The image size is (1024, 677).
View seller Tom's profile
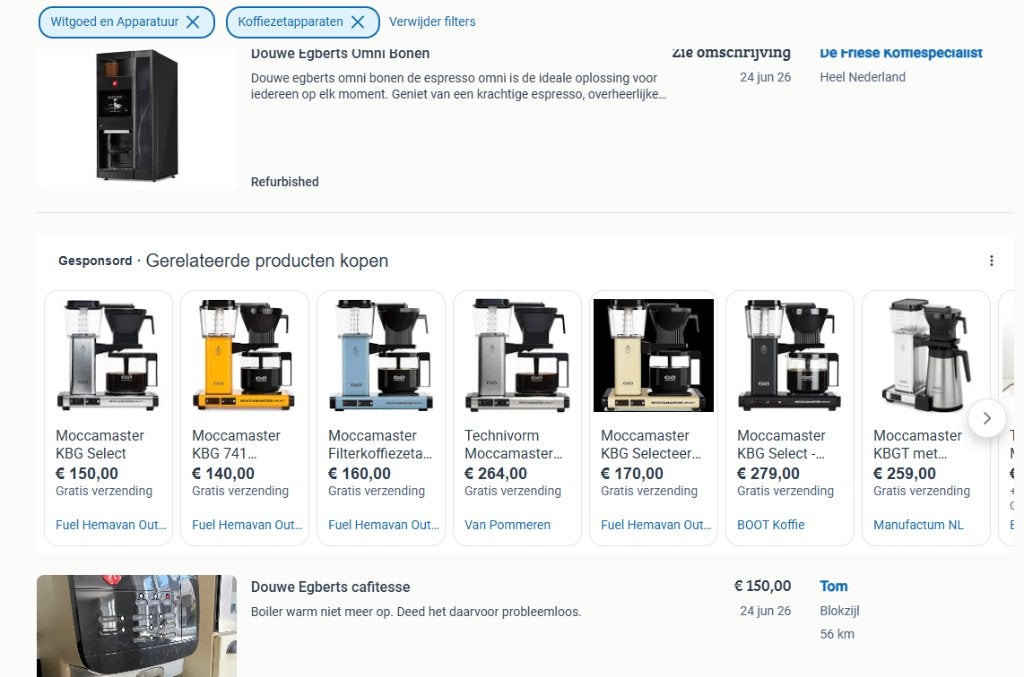coord(834,586)
